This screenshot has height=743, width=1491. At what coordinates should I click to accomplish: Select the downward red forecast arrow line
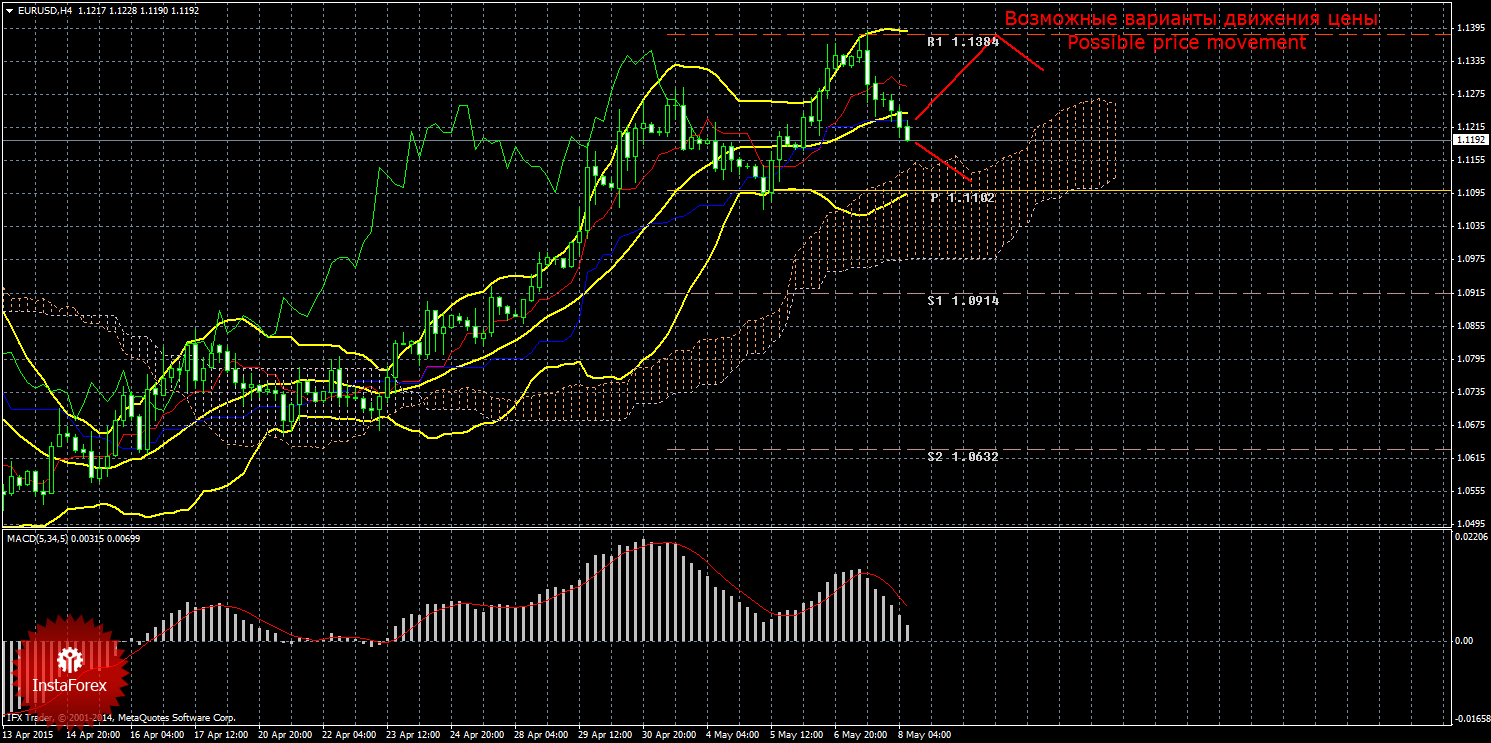(943, 161)
